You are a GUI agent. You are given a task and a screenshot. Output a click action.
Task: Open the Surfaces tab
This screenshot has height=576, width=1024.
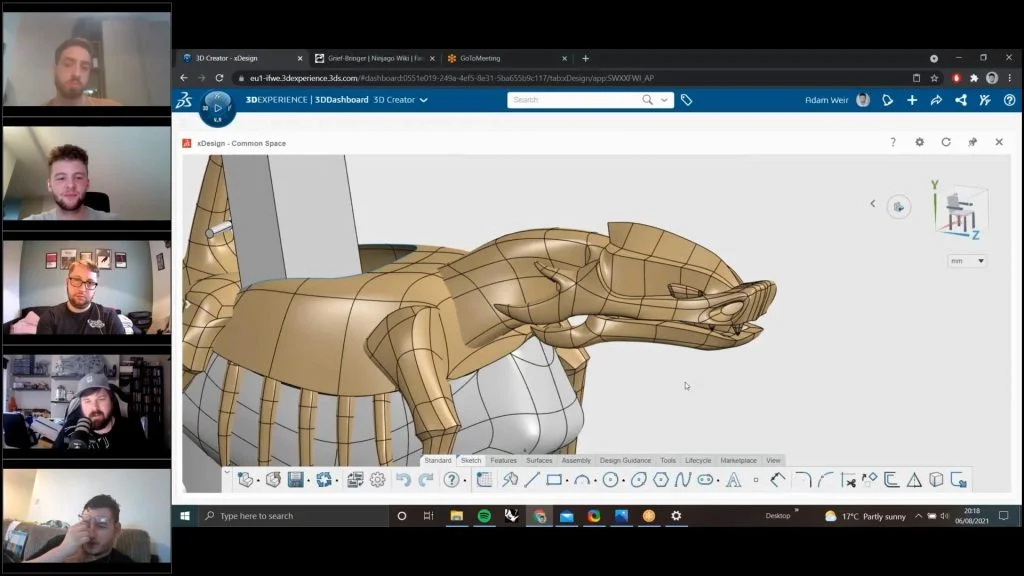(x=539, y=460)
